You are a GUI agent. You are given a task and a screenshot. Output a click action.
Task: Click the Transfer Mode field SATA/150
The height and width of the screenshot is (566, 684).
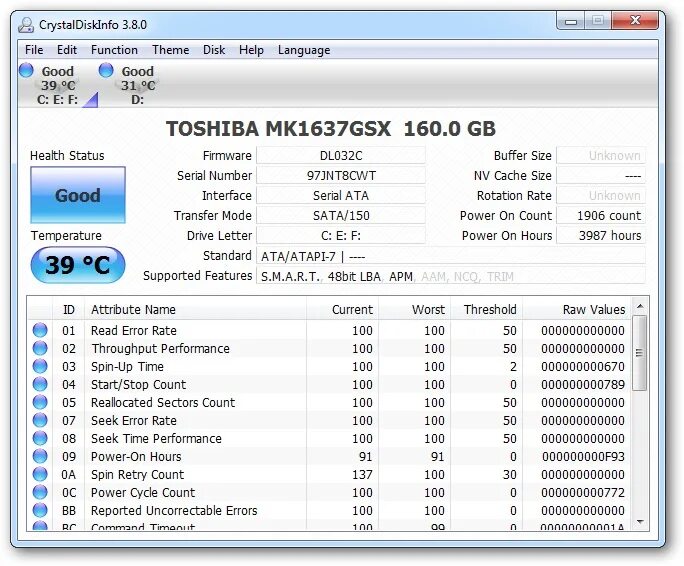tap(341, 216)
